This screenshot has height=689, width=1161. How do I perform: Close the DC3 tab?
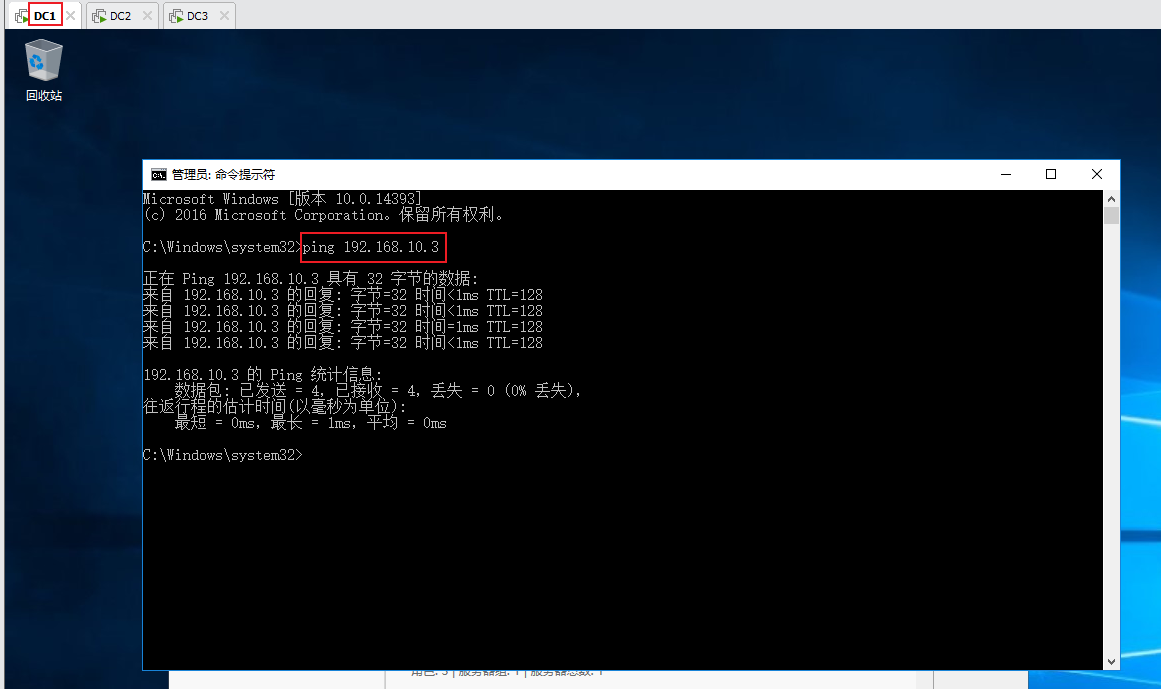point(224,16)
